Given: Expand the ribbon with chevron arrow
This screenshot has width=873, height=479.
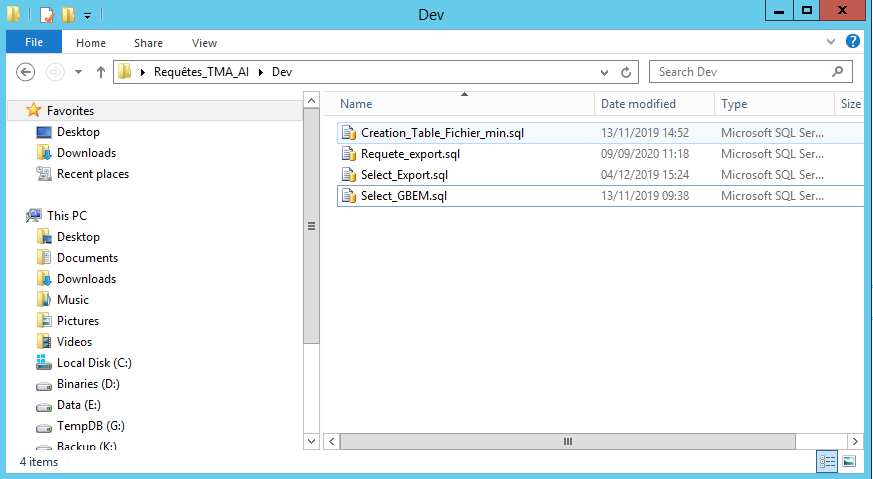Looking at the screenshot, I should [x=831, y=43].
